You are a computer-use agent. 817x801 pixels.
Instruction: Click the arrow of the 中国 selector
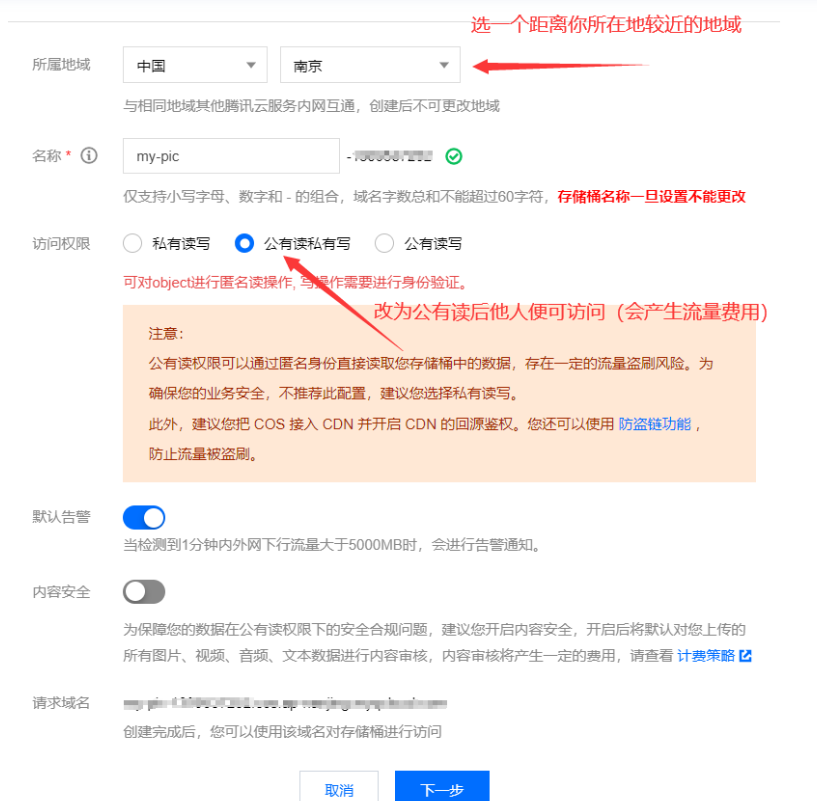coord(251,65)
